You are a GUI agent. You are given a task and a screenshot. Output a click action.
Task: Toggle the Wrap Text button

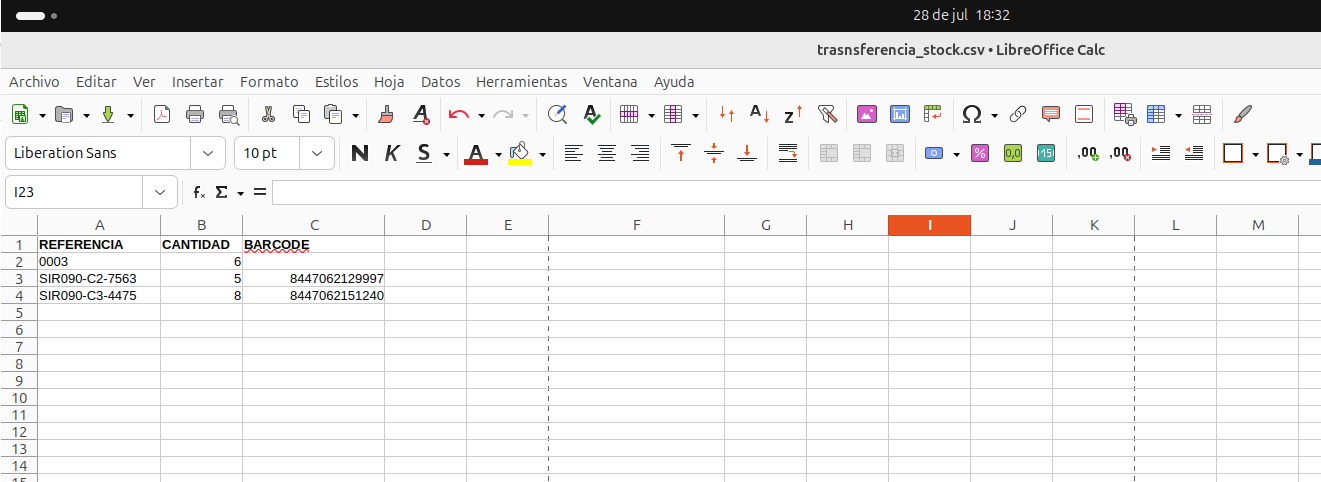click(x=787, y=153)
